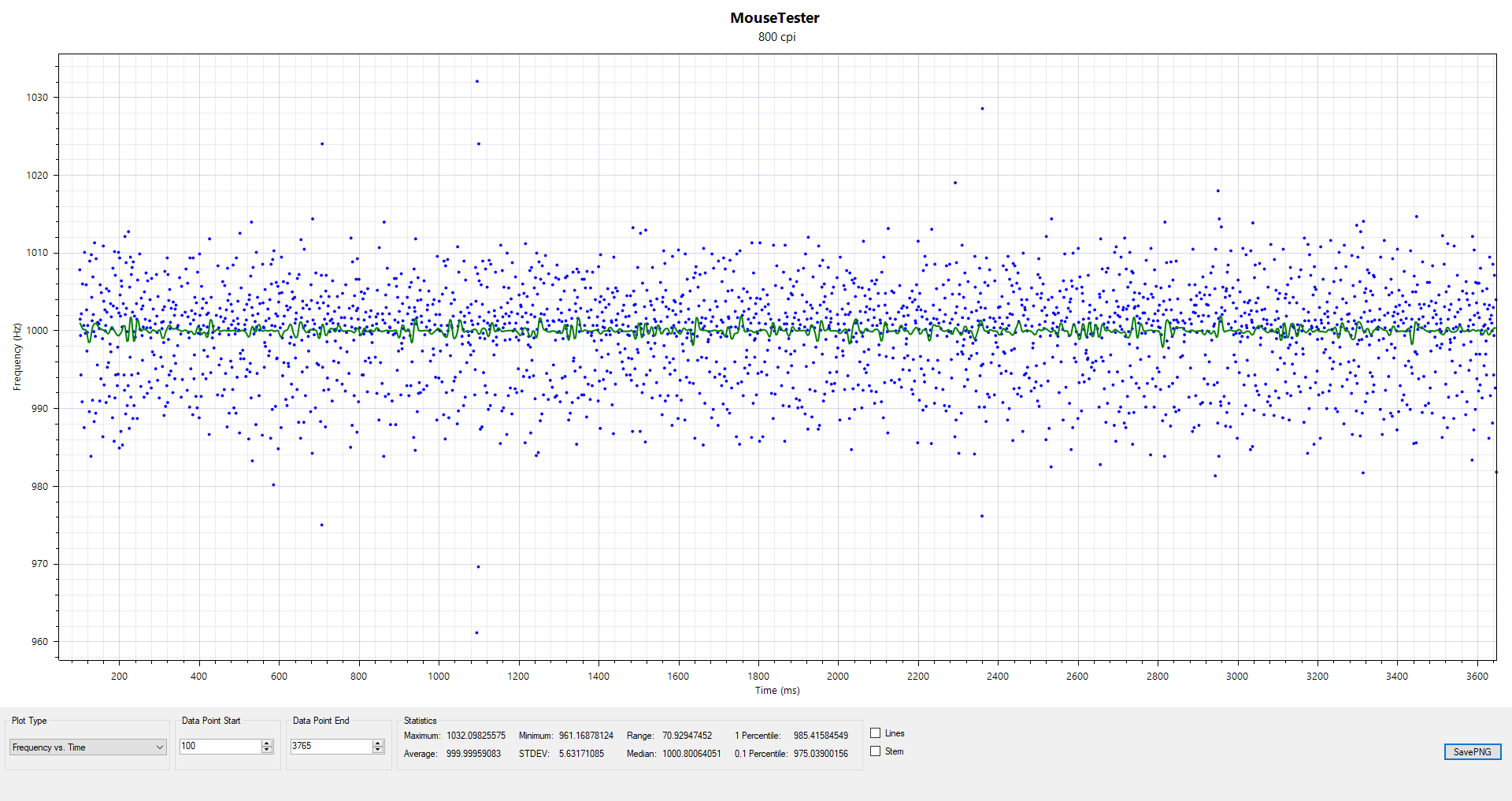Click the 800 cpi subtitle
This screenshot has width=1512, height=801.
tap(776, 37)
